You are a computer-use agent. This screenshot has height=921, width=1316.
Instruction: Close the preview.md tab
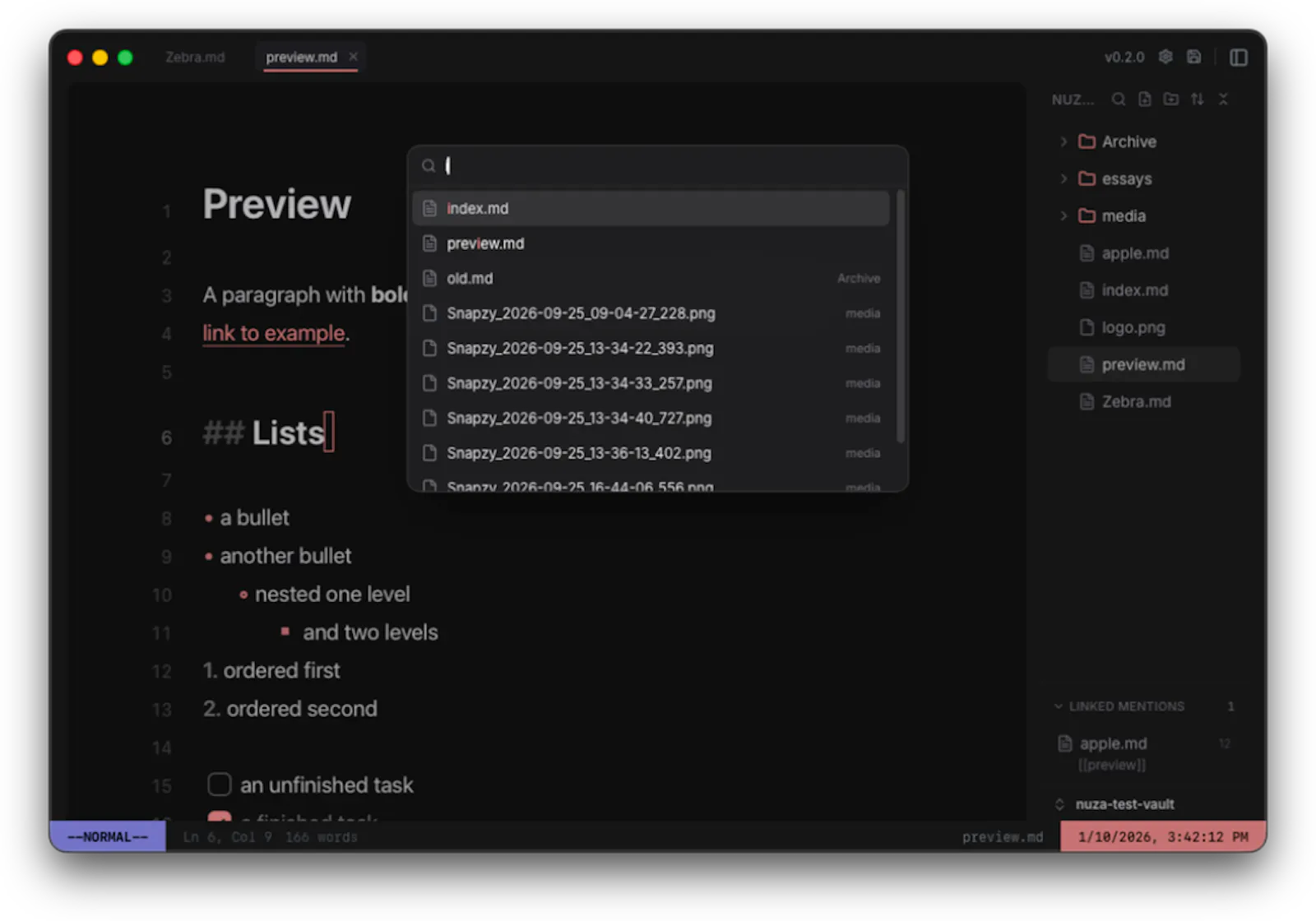tap(353, 57)
